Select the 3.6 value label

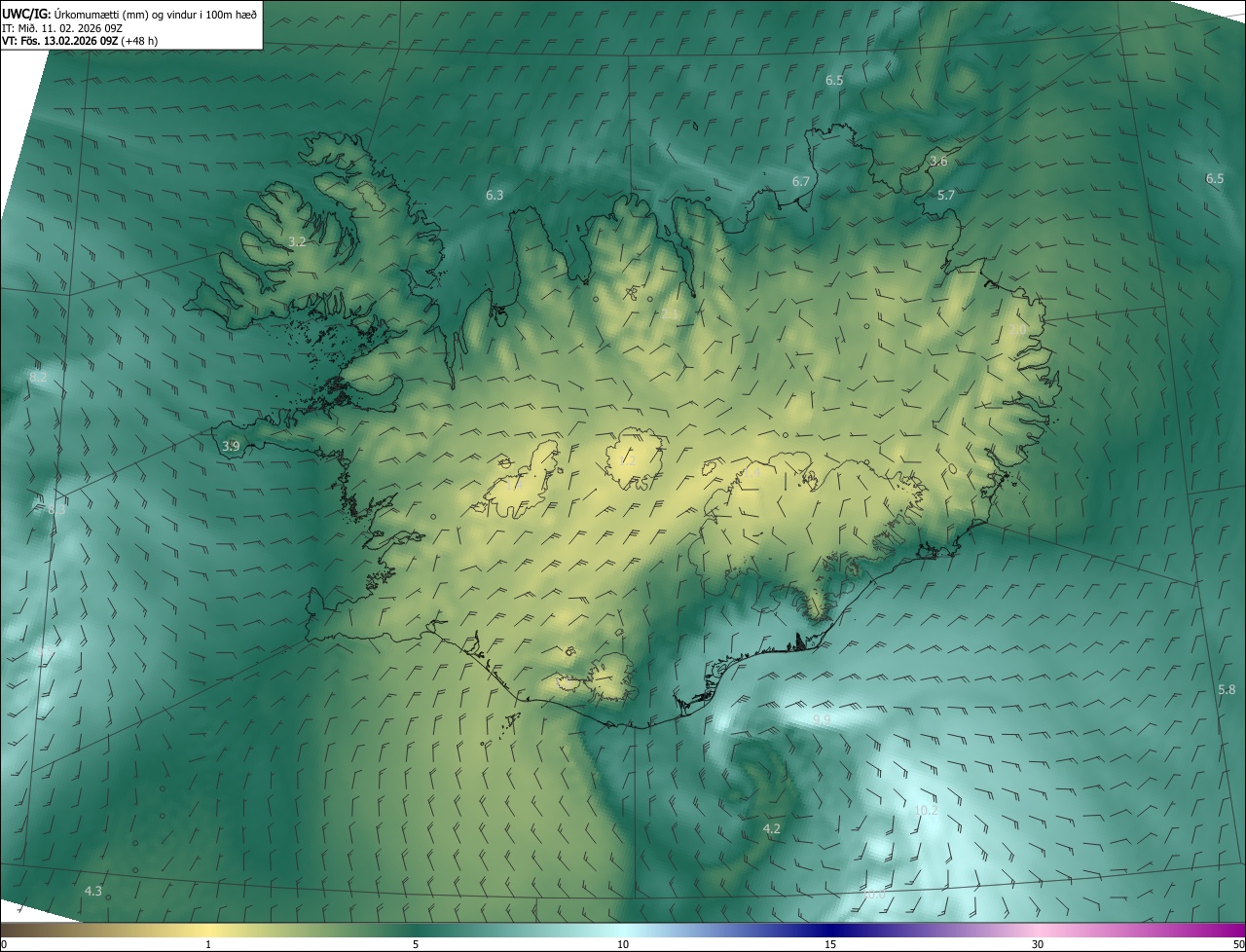(x=938, y=162)
